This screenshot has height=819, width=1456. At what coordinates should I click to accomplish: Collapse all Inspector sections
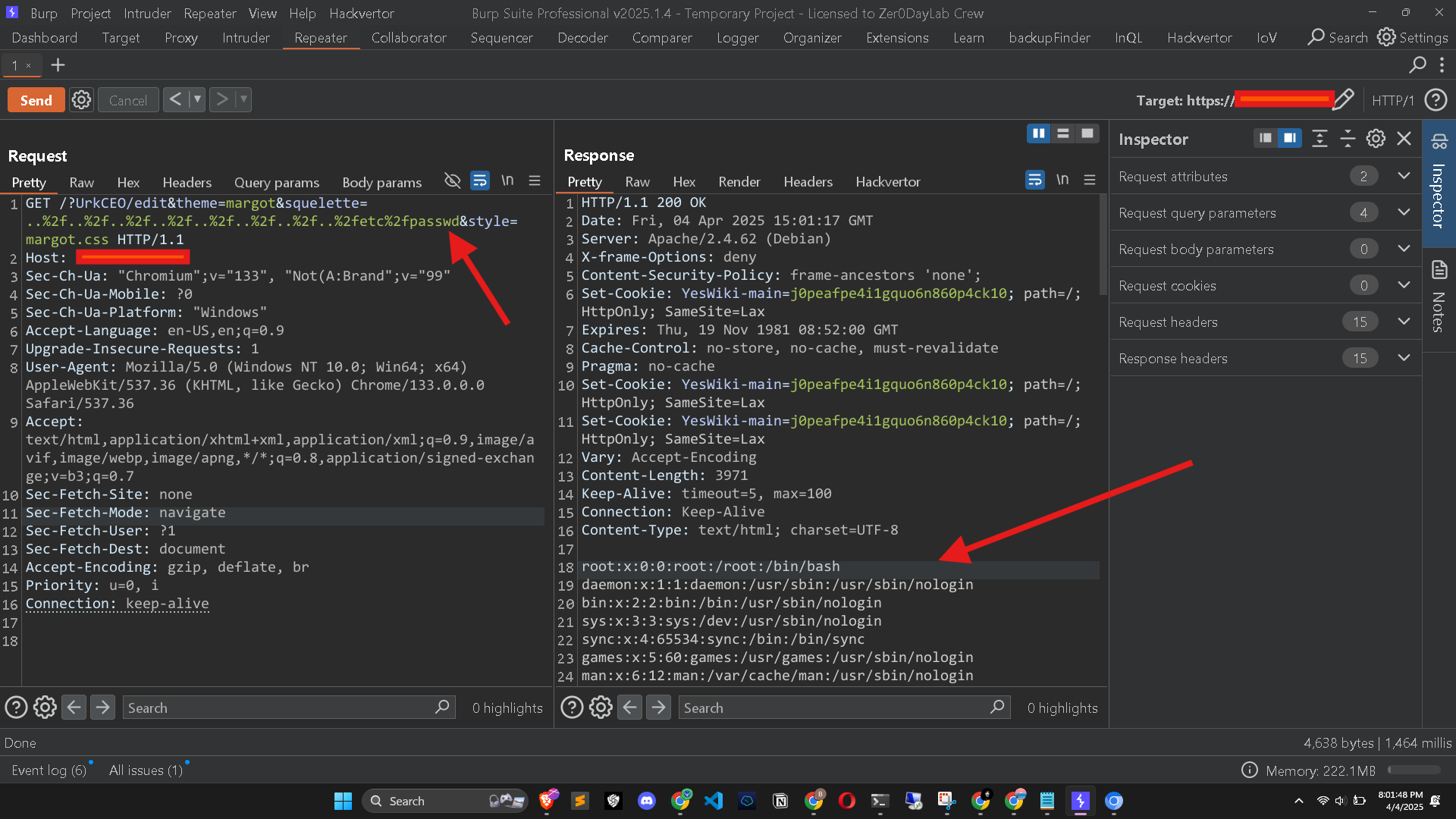1348,138
